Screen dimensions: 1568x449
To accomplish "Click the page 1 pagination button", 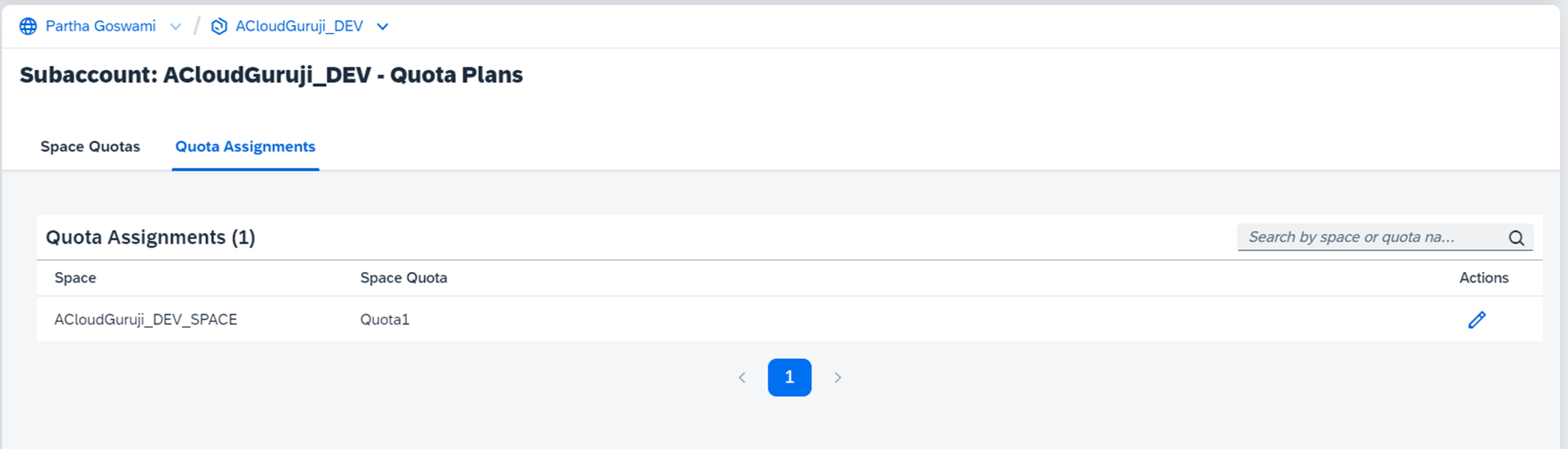I will [x=789, y=378].
